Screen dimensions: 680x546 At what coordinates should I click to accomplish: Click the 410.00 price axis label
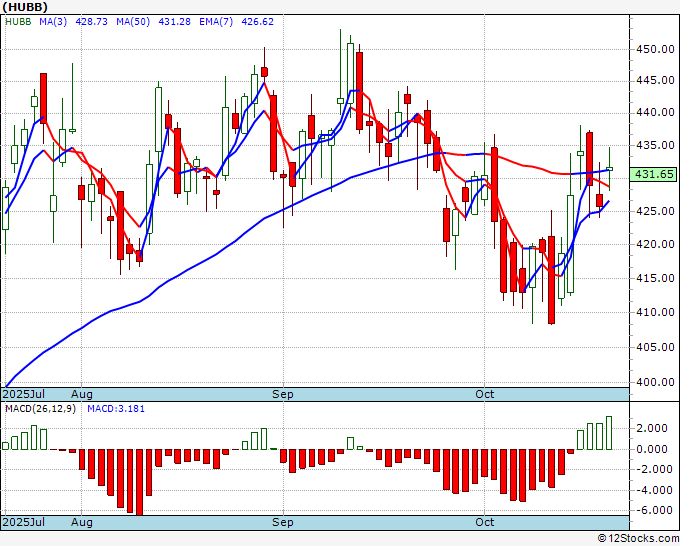[x=655, y=312]
